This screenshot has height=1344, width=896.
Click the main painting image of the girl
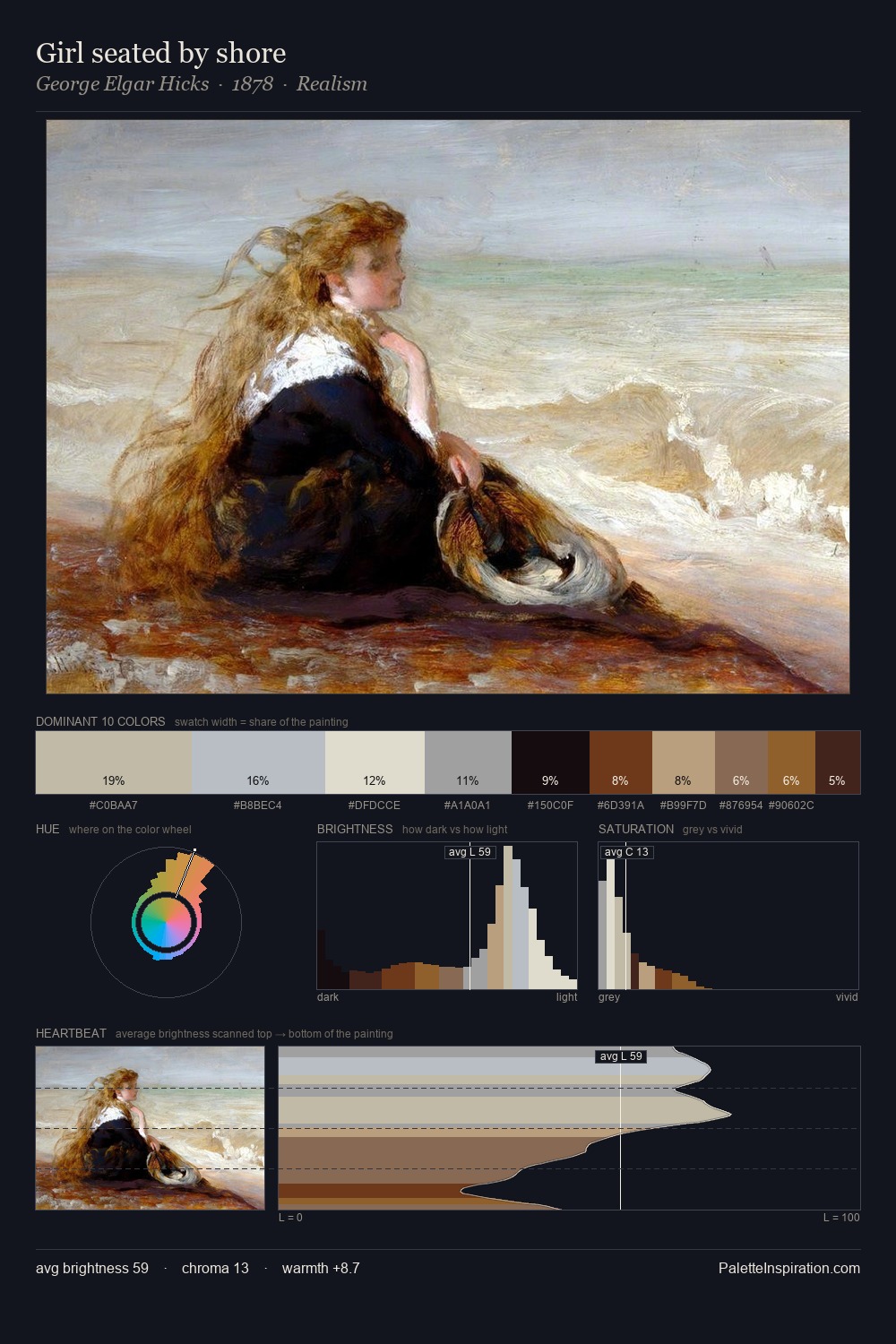pos(448,407)
